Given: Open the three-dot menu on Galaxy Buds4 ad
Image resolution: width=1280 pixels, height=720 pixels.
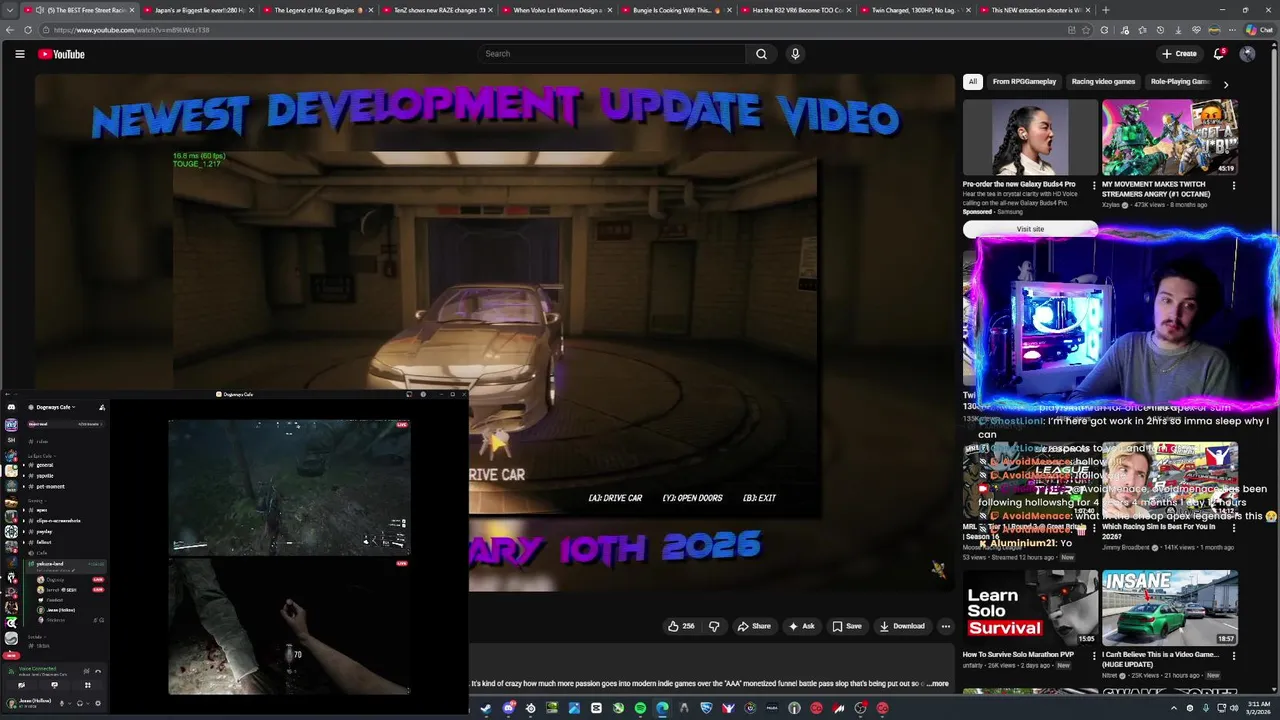Looking at the screenshot, I should coord(1093,185).
